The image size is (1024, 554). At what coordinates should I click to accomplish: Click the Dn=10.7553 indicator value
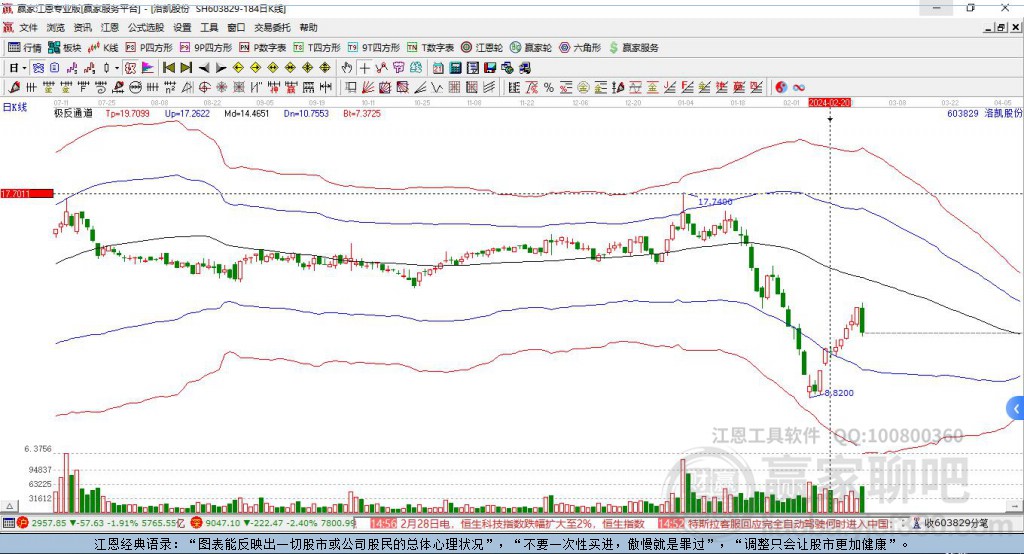tap(306, 113)
